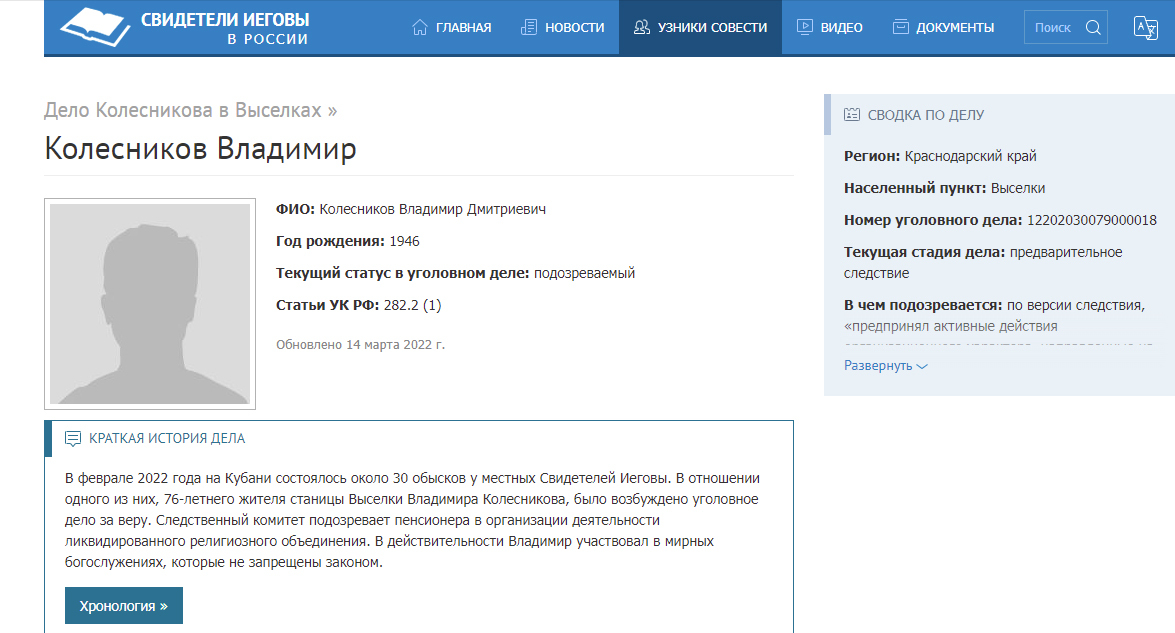The image size is (1175, 633).
Task: Click the open book site logo icon
Action: click(x=95, y=27)
